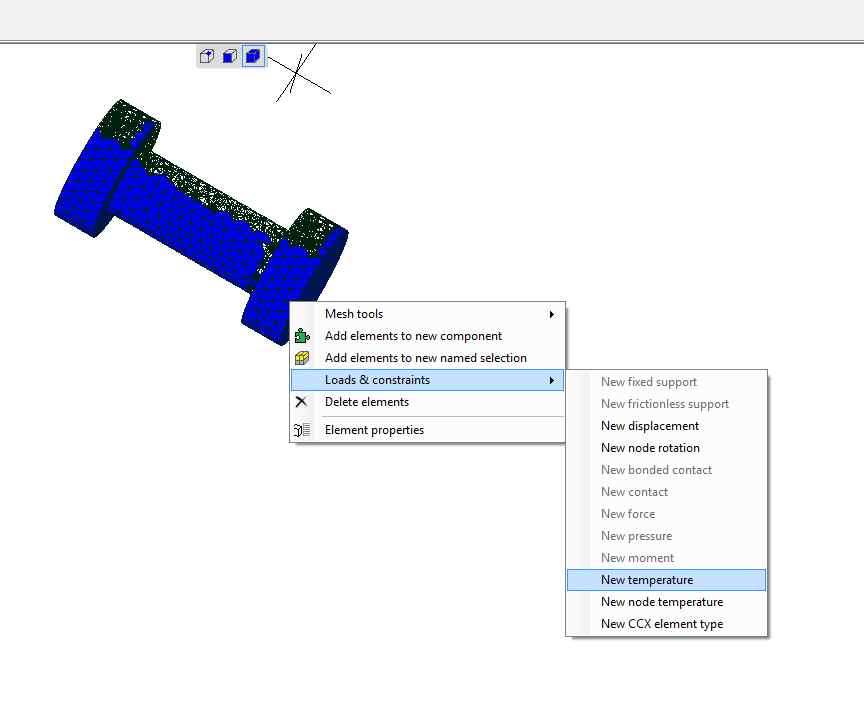
Task: Select New CCX element type
Action: (667, 624)
